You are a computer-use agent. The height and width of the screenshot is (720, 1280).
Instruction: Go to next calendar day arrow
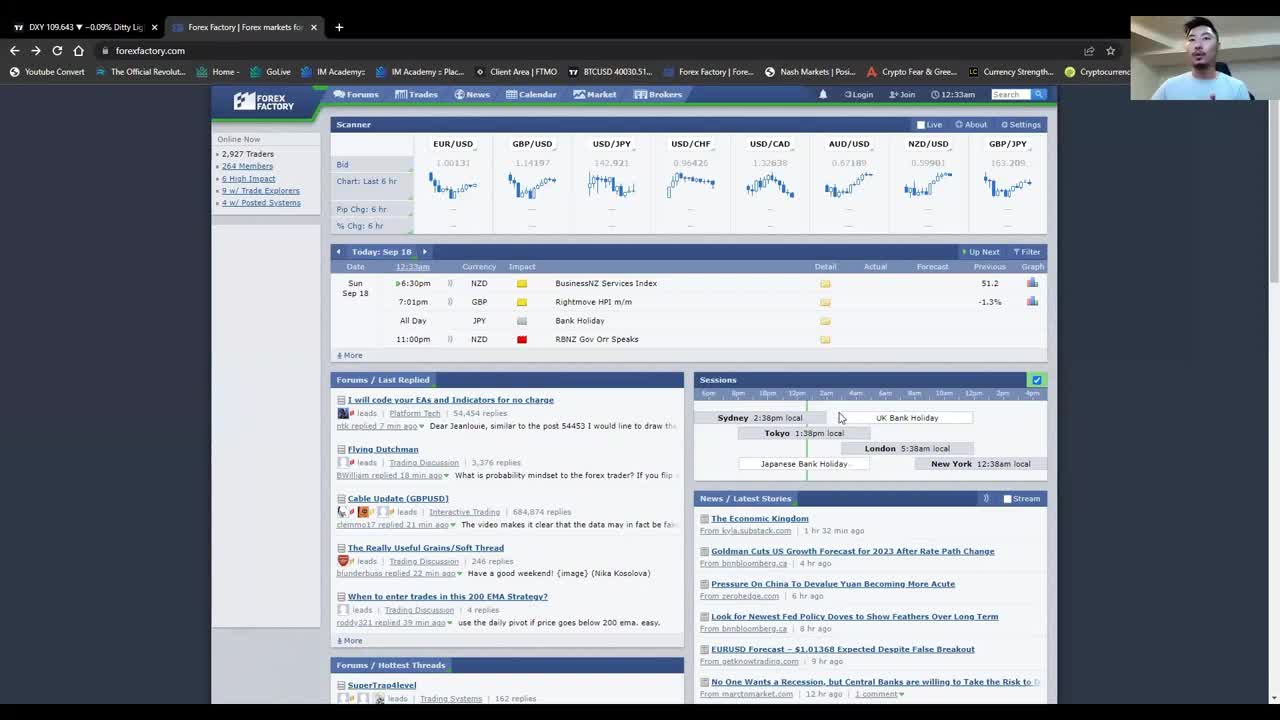[424, 252]
